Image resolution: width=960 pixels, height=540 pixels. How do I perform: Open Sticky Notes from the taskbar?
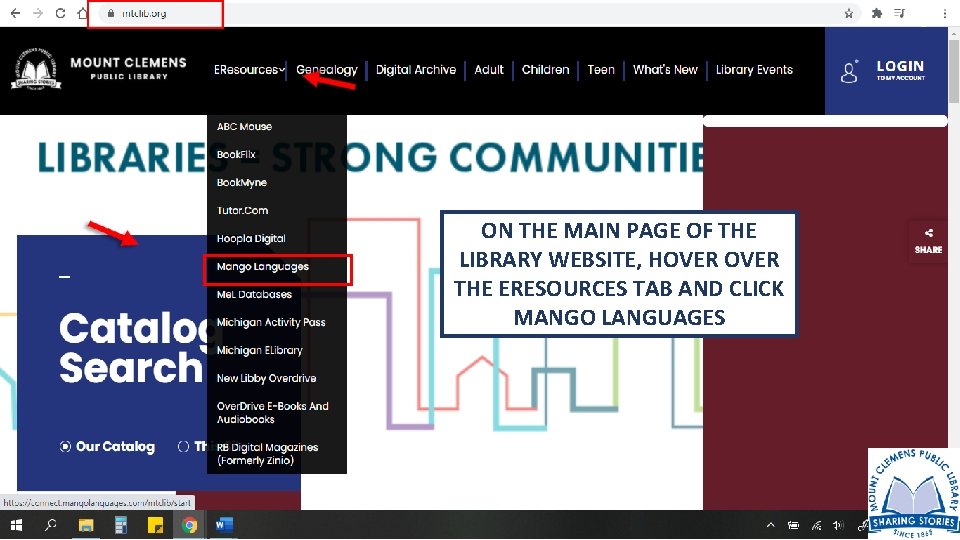tap(156, 525)
